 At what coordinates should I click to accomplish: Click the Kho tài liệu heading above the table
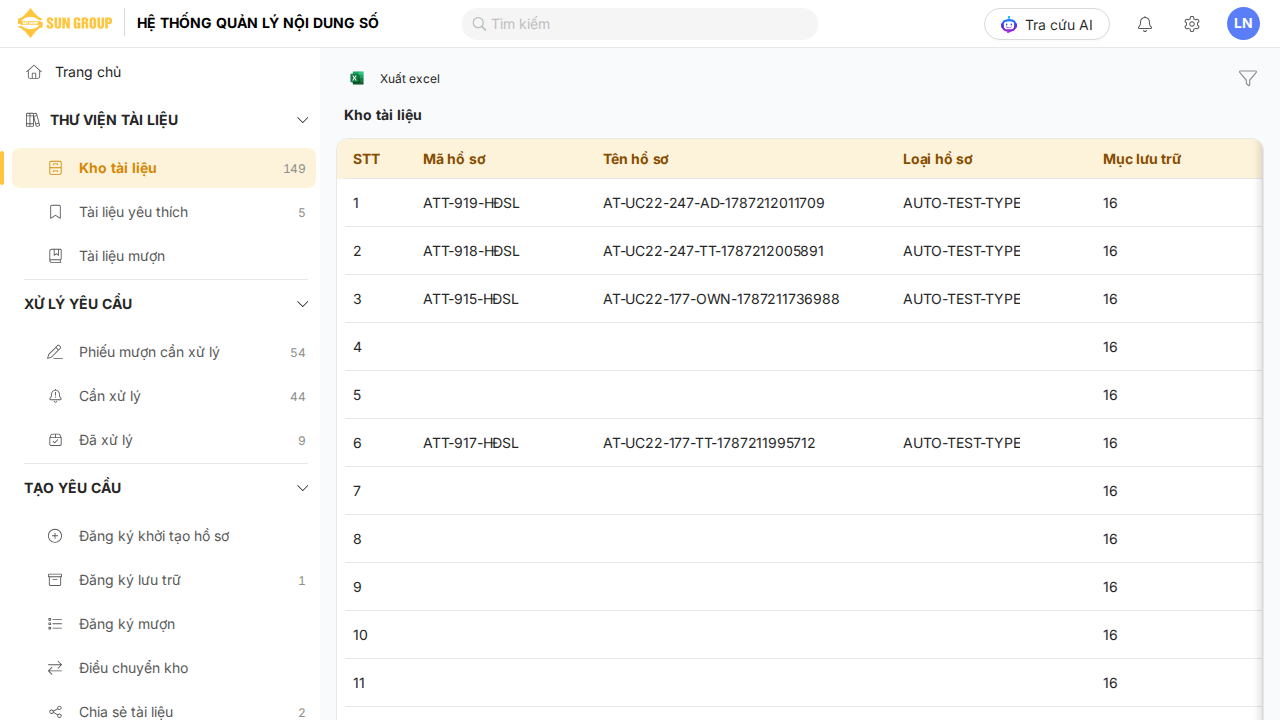383,115
